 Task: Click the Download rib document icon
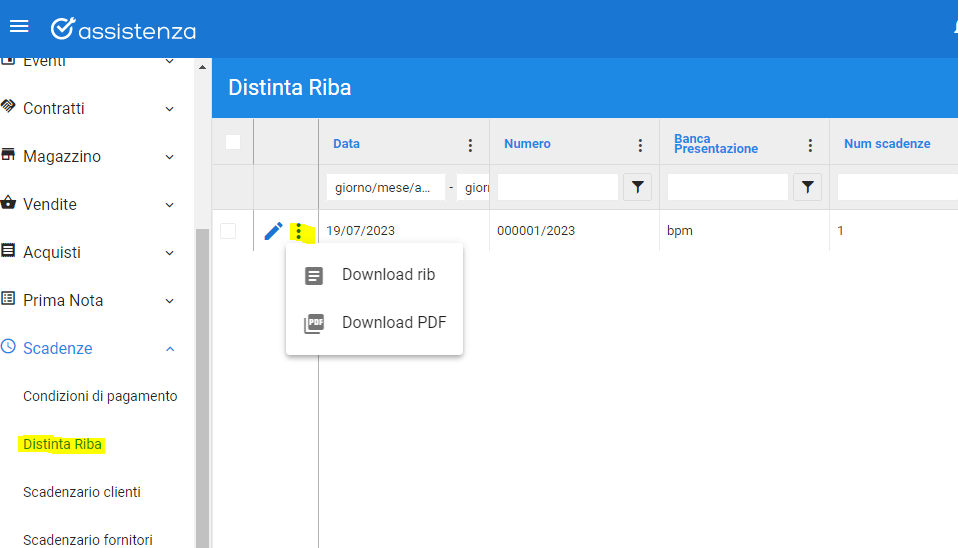point(314,276)
